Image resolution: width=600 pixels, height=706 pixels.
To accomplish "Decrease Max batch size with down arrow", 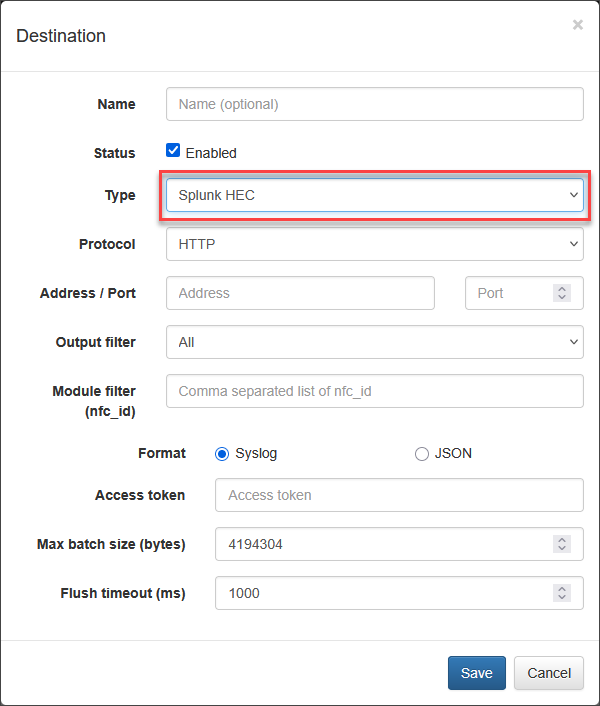I will (562, 548).
